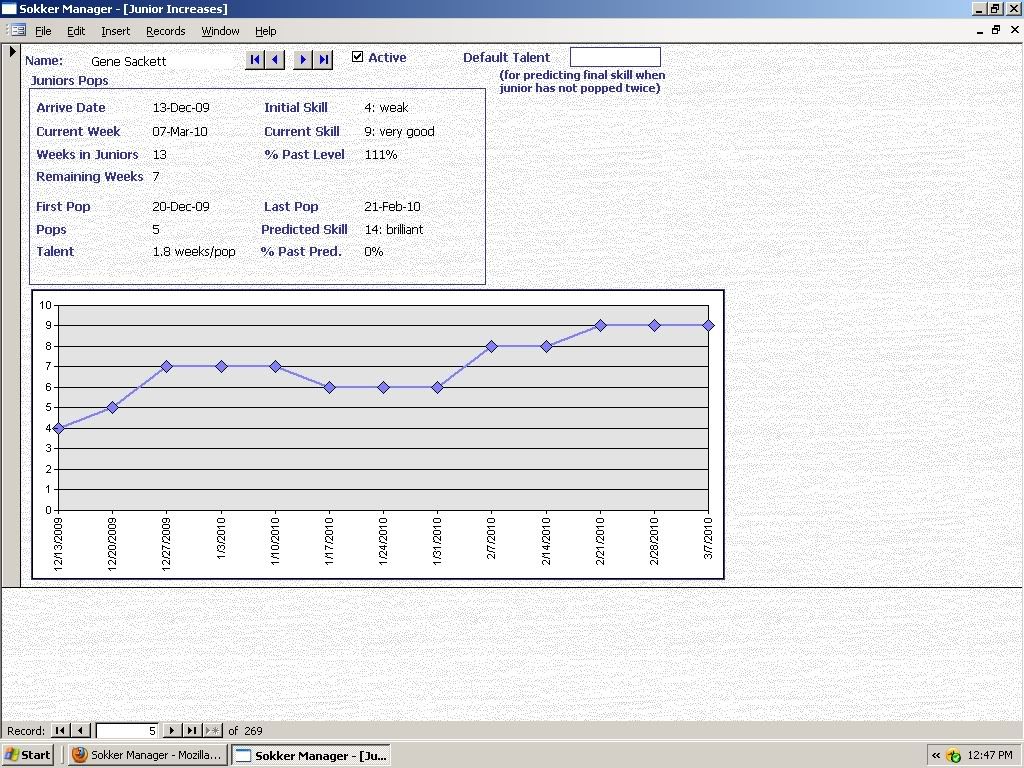Open the Records menu

165,31
